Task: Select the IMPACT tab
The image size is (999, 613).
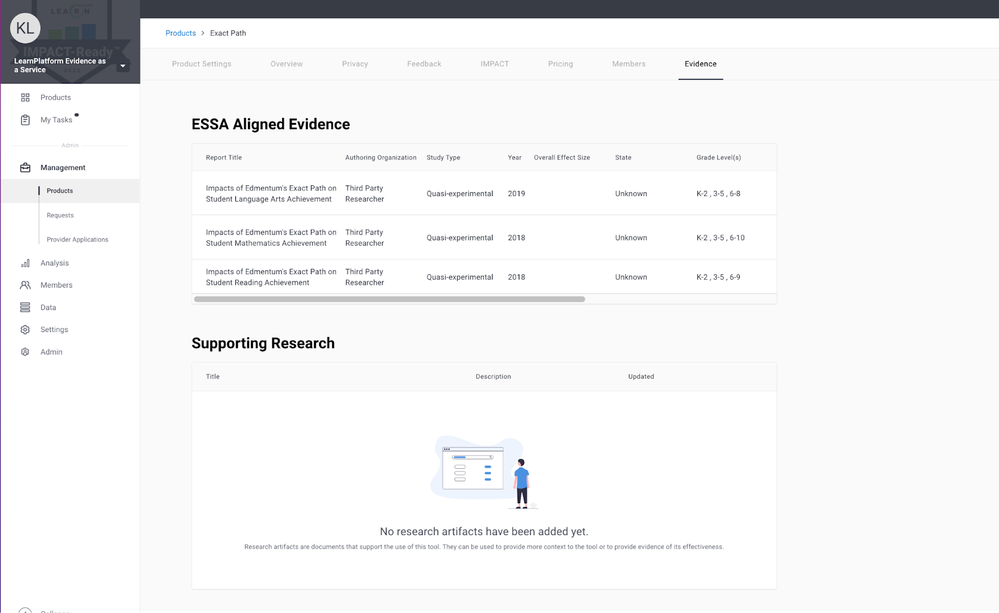Action: [494, 64]
